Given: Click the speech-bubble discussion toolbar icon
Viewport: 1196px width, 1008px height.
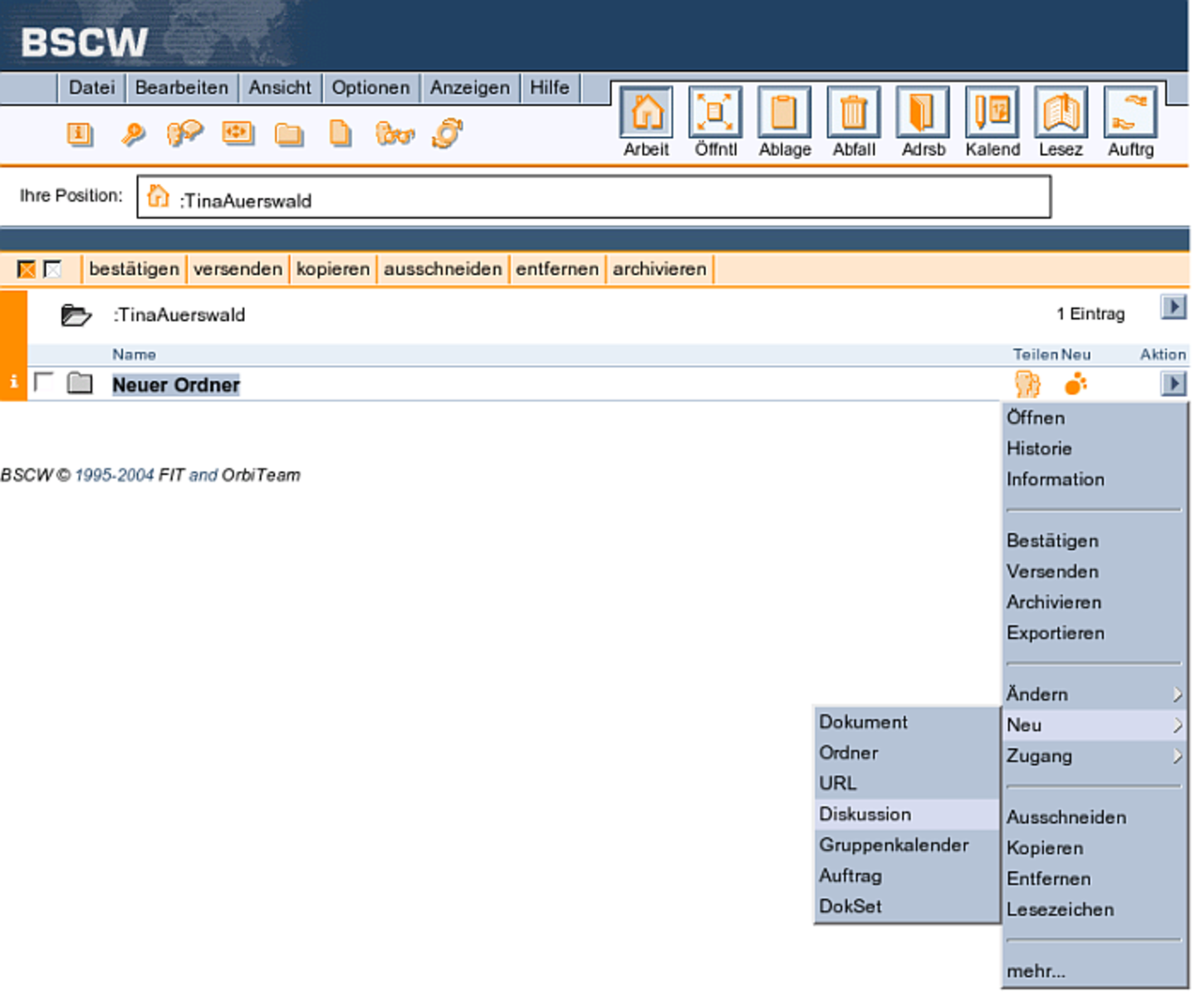Looking at the screenshot, I should pos(184,133).
